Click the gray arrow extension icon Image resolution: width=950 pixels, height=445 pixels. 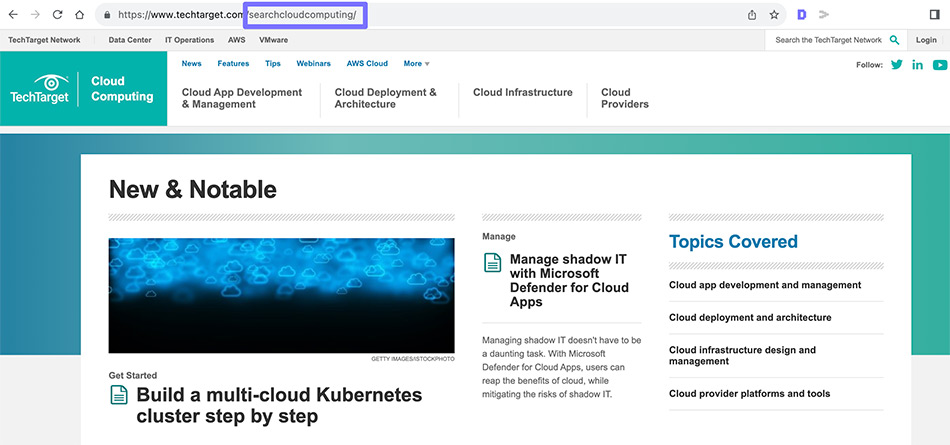point(823,15)
